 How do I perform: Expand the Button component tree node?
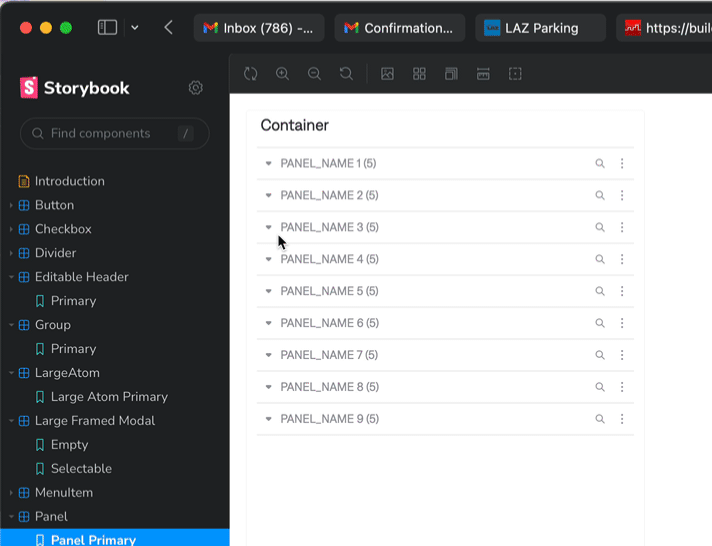11,205
